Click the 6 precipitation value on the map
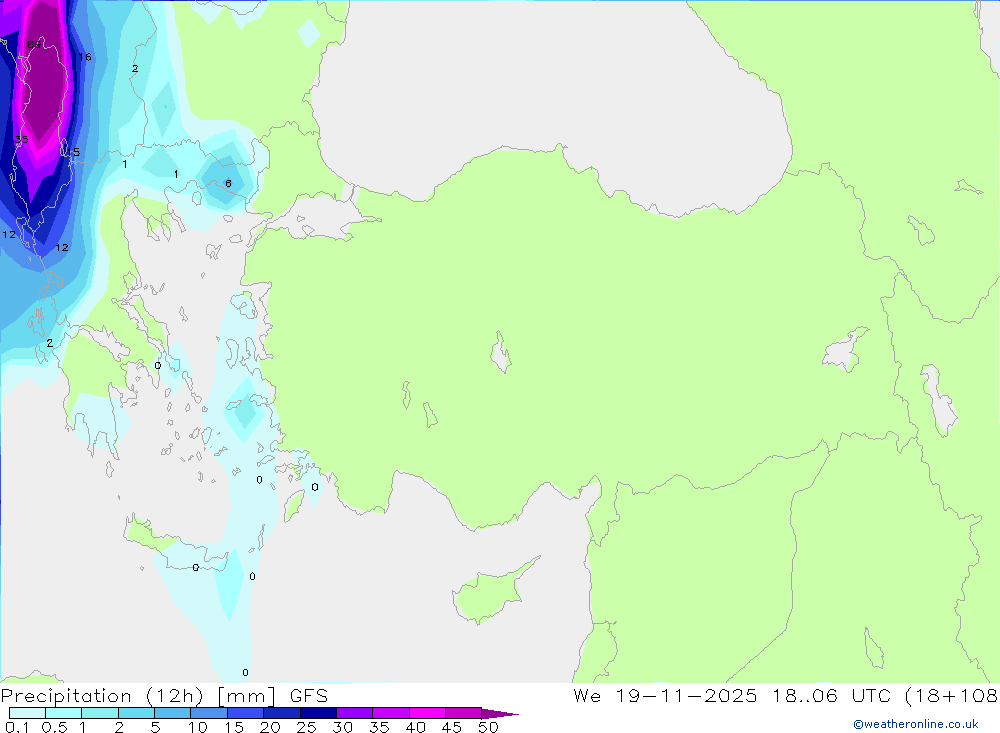The image size is (1000, 733). click(228, 184)
